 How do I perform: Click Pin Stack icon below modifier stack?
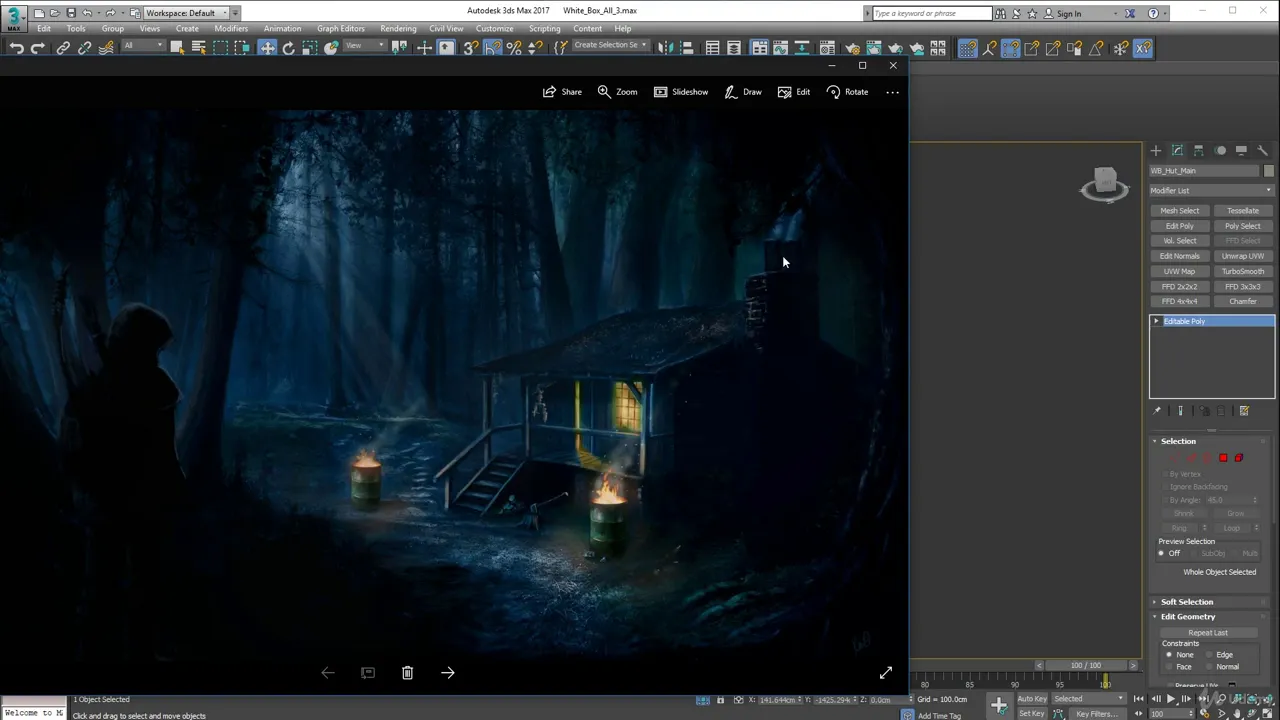(1157, 411)
